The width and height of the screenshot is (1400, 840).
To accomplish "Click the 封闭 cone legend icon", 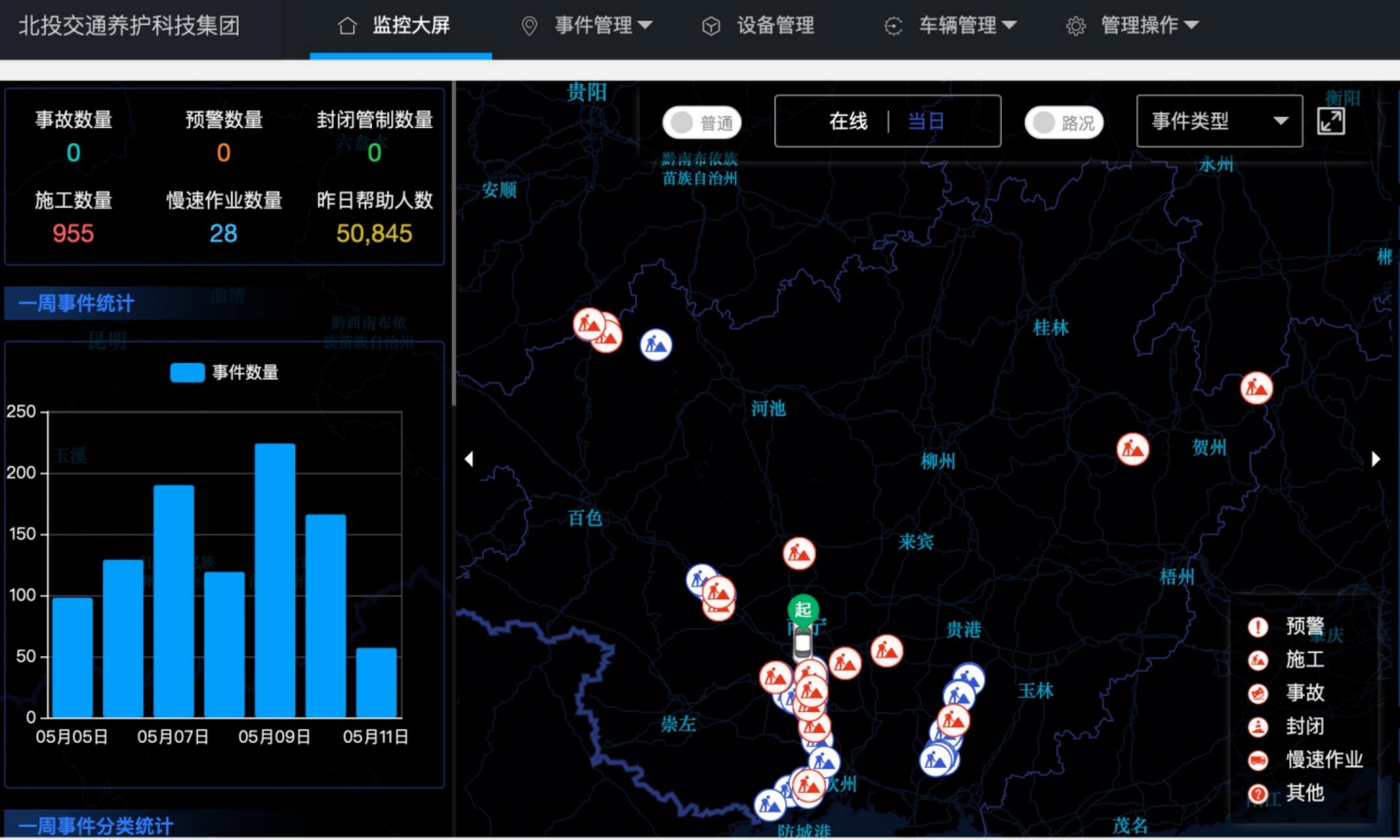I will (1258, 727).
